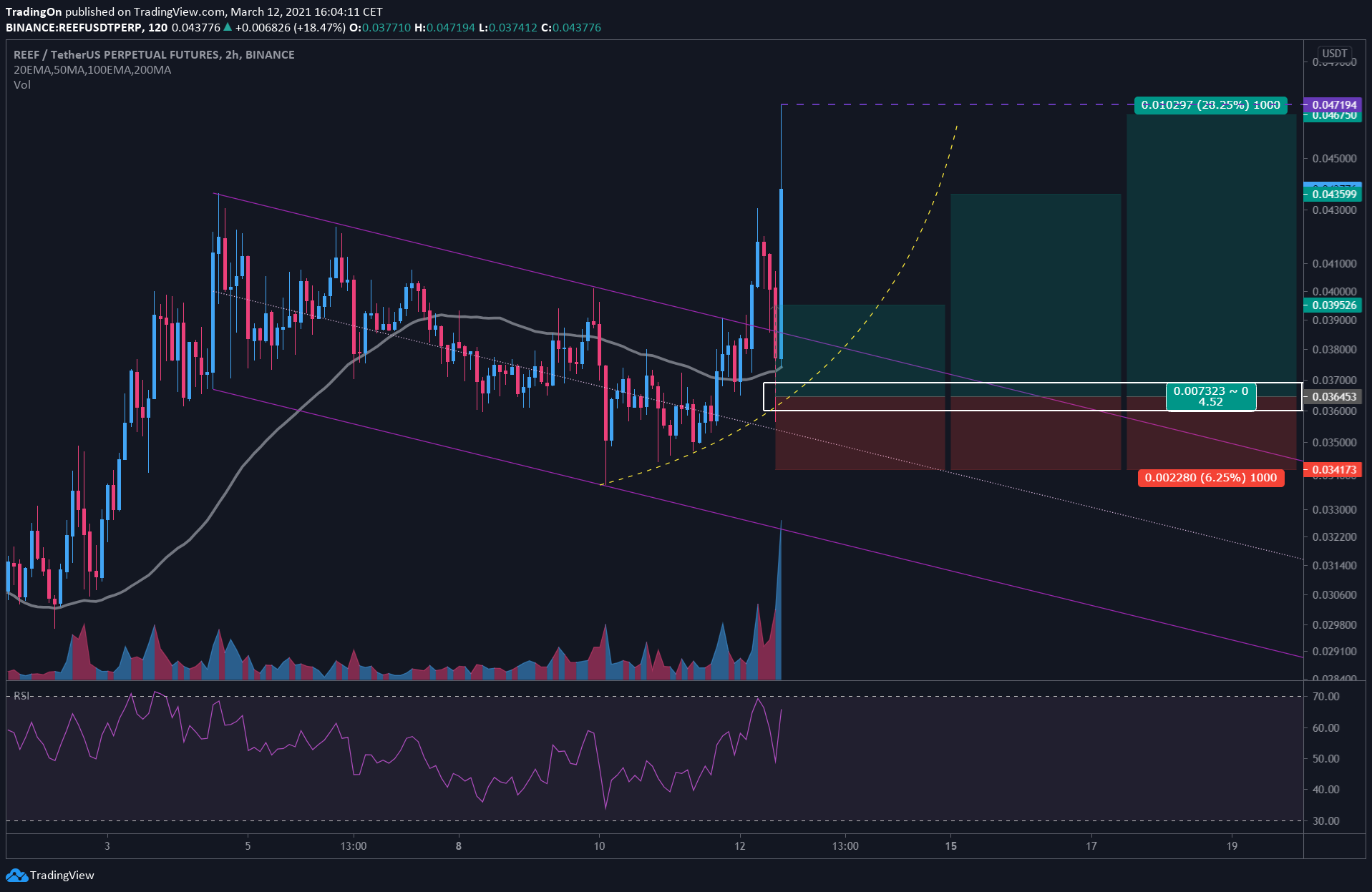Click the 10 date on time axis
Viewport: 1372px width, 892px height.
pos(599,846)
